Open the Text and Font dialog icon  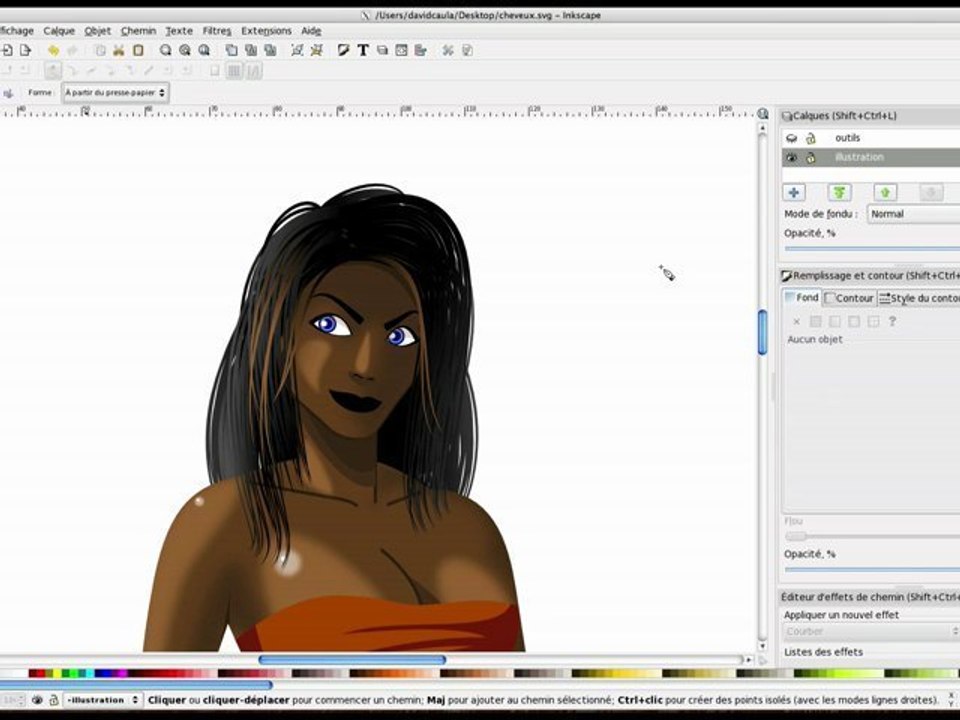(x=363, y=50)
